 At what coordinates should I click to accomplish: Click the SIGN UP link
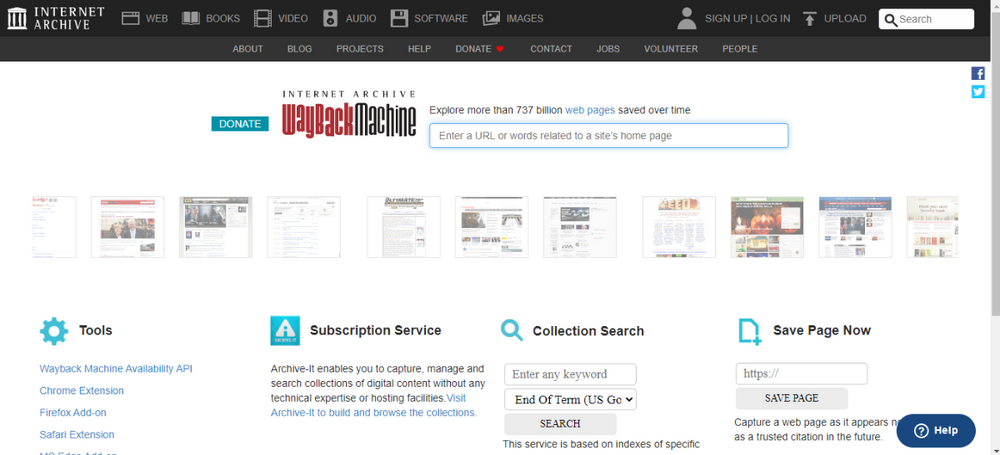(726, 19)
